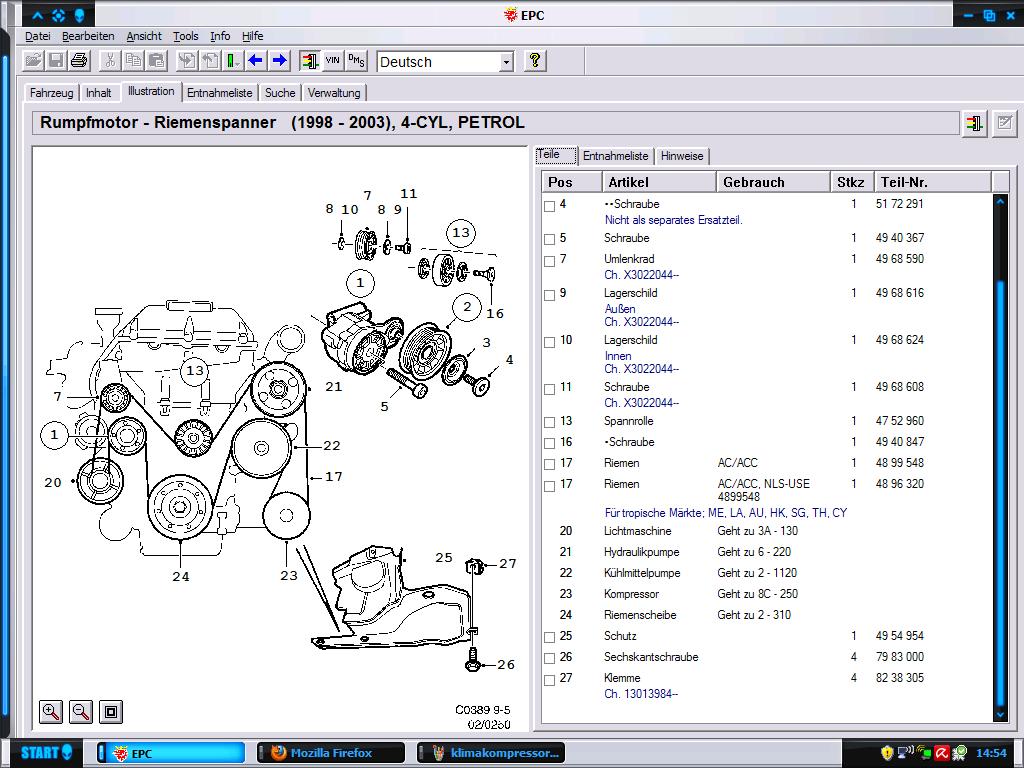
Task: Select checkbox for Pos 25 Schutz
Action: point(550,637)
